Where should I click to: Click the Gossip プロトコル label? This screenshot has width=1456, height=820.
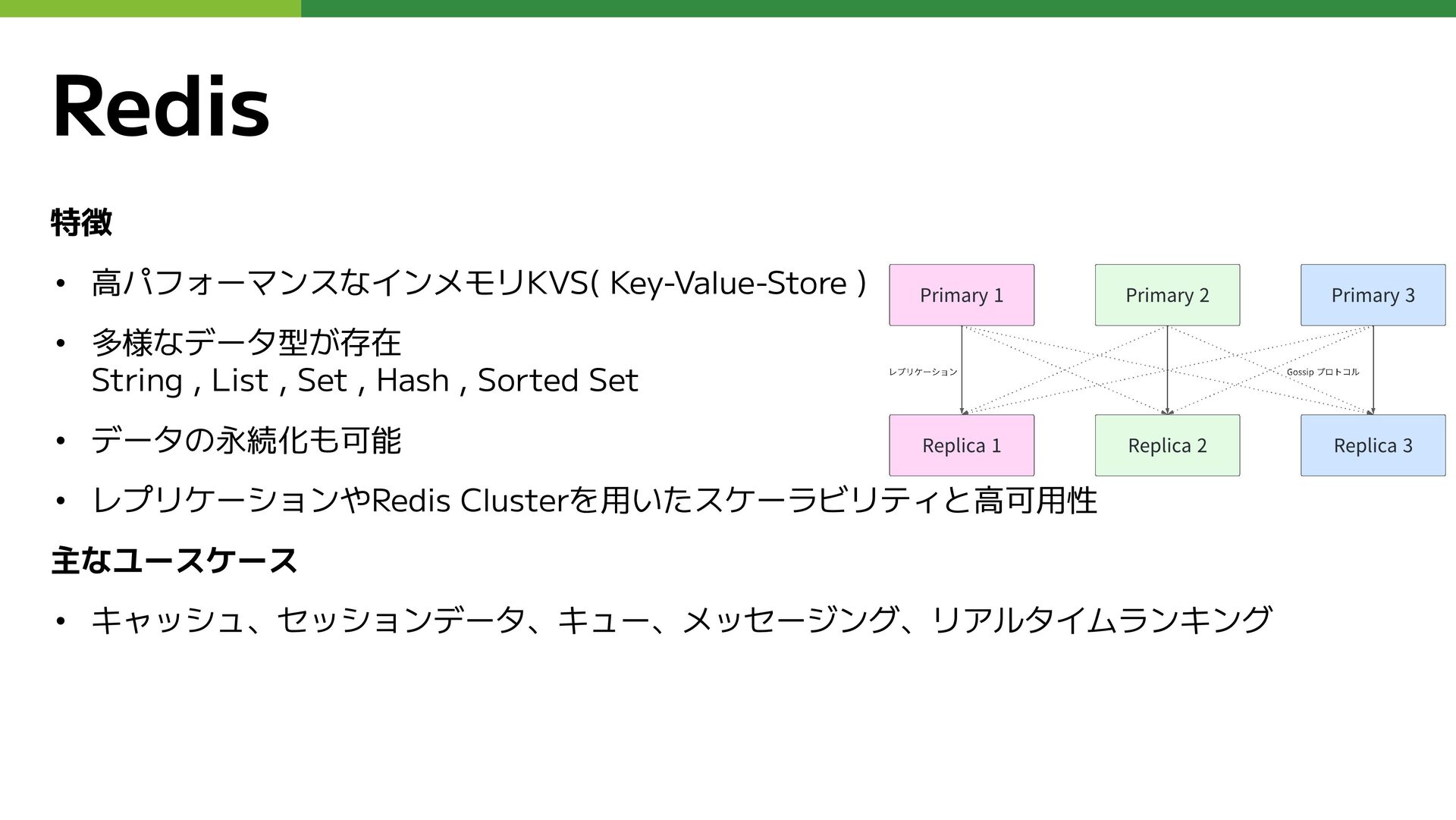1323,372
